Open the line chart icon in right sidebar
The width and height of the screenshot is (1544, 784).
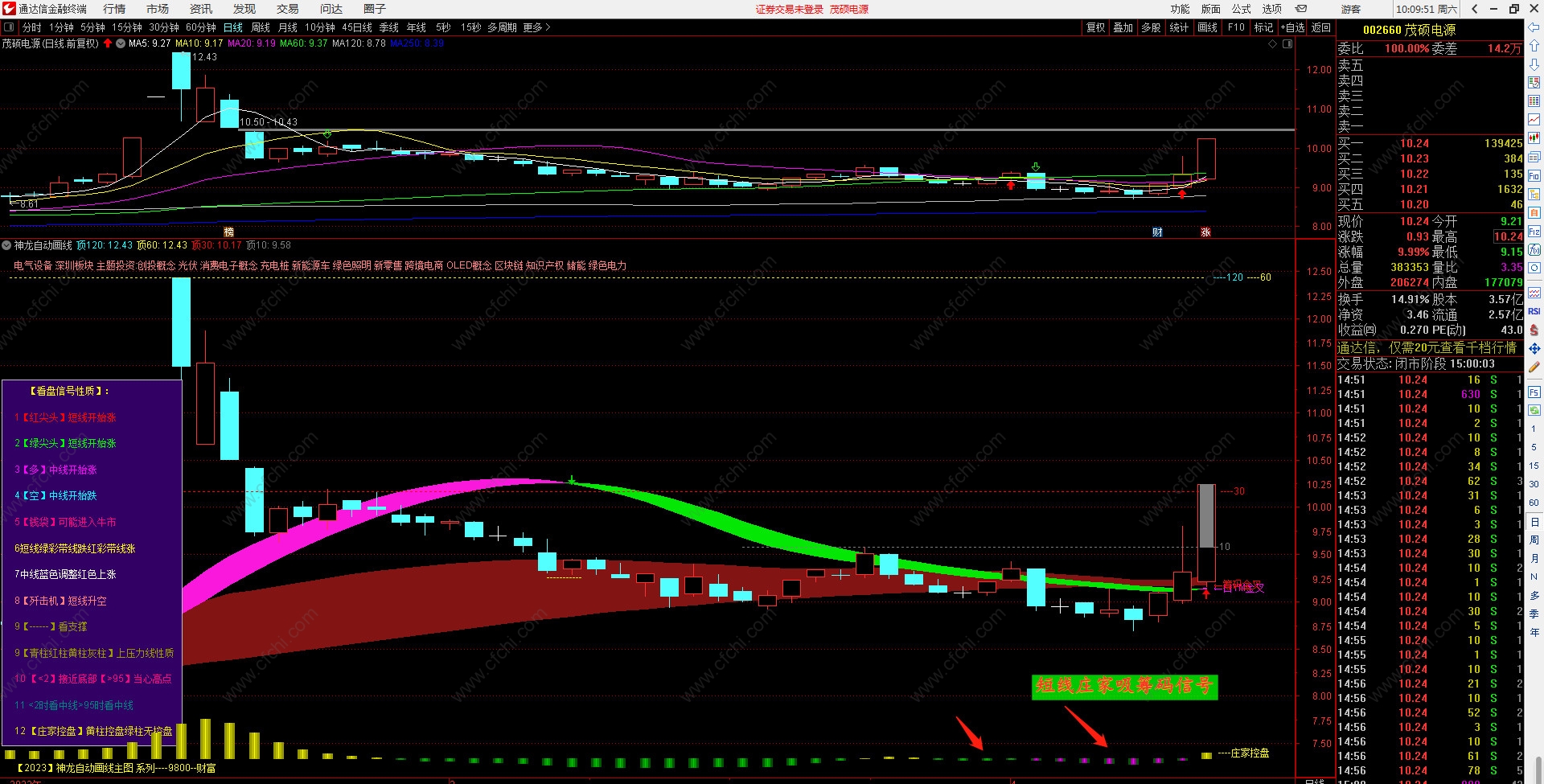[1534, 120]
